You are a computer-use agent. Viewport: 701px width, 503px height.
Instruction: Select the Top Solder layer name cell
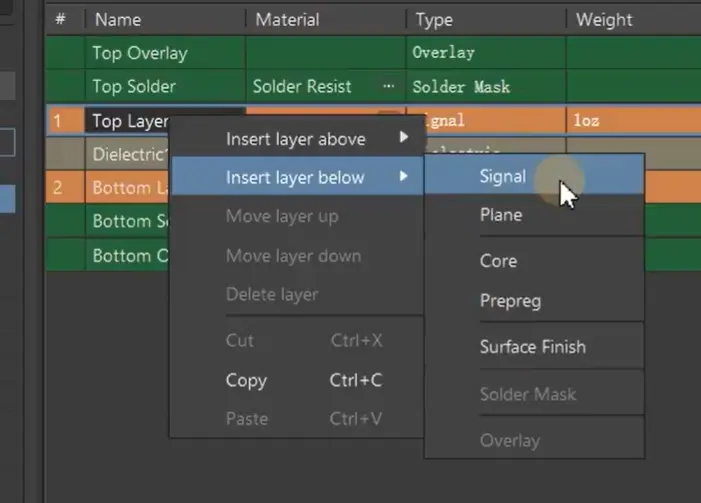click(x=133, y=87)
